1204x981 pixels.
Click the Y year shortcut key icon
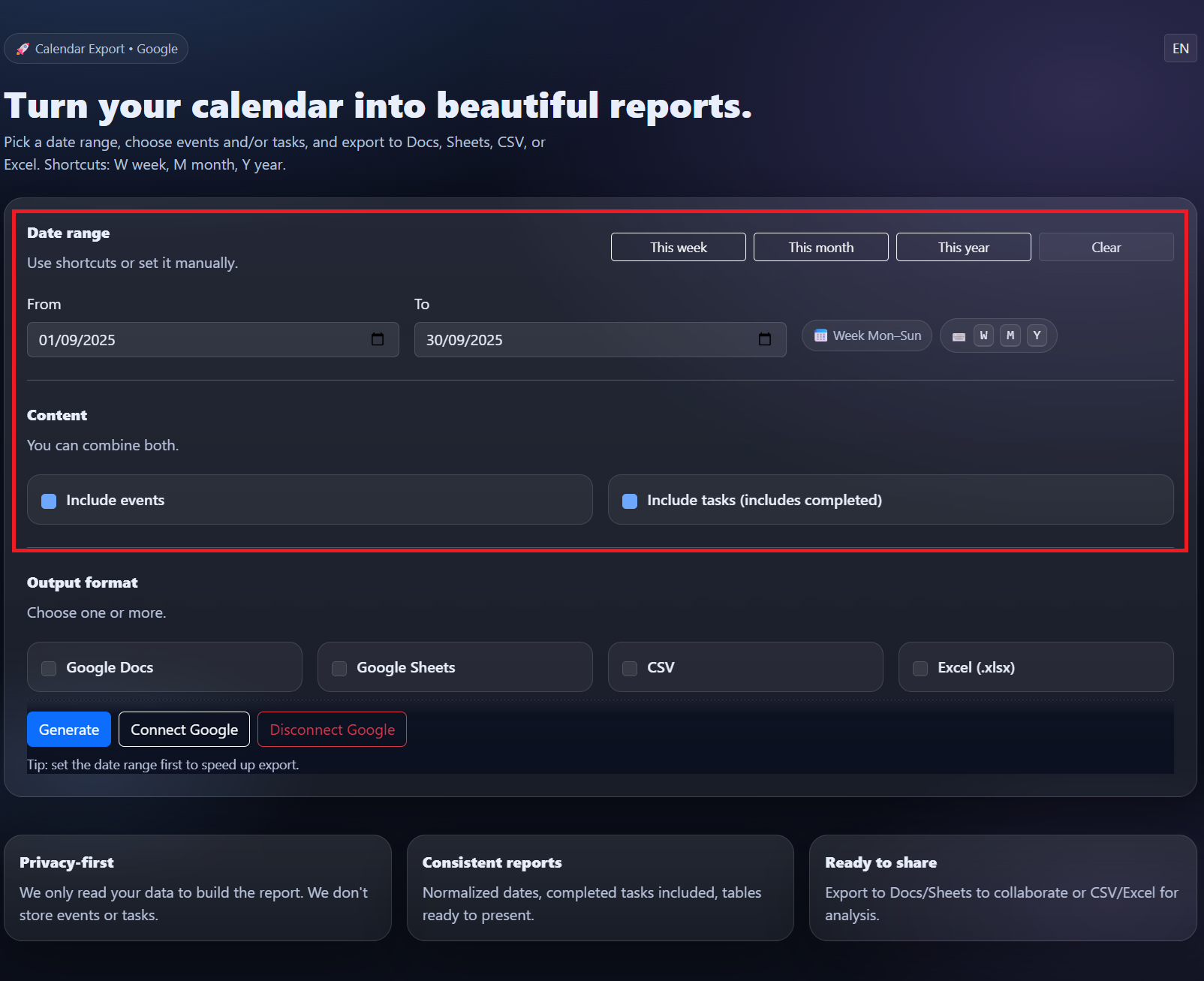click(x=1037, y=336)
